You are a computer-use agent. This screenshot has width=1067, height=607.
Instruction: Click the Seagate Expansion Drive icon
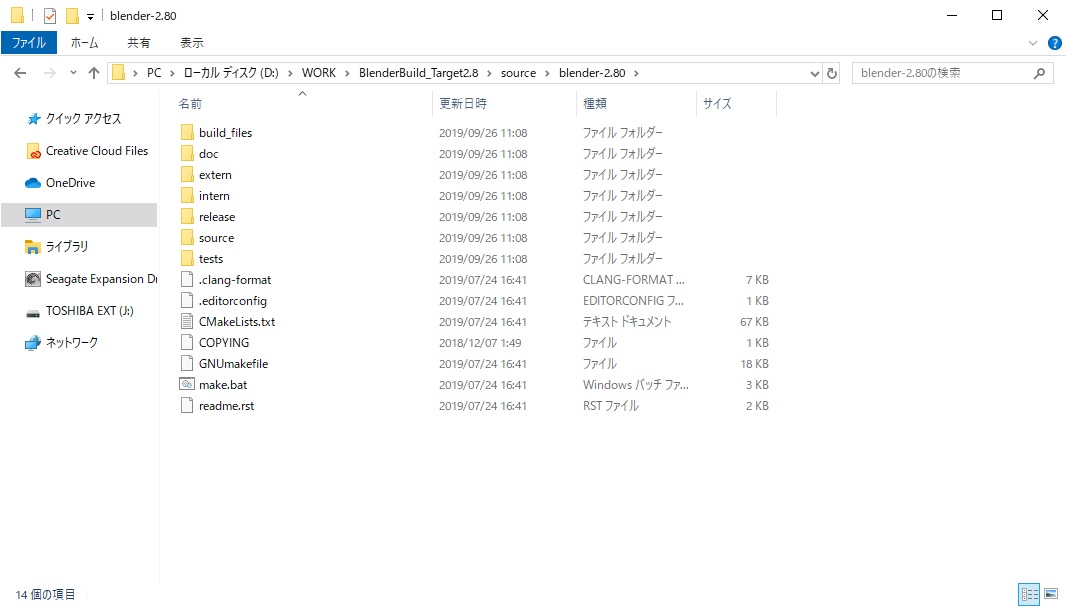coord(33,279)
